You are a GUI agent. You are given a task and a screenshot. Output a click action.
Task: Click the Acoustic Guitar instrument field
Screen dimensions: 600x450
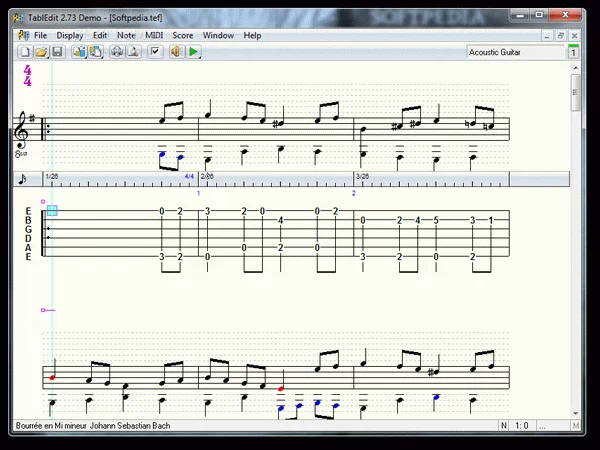point(515,52)
